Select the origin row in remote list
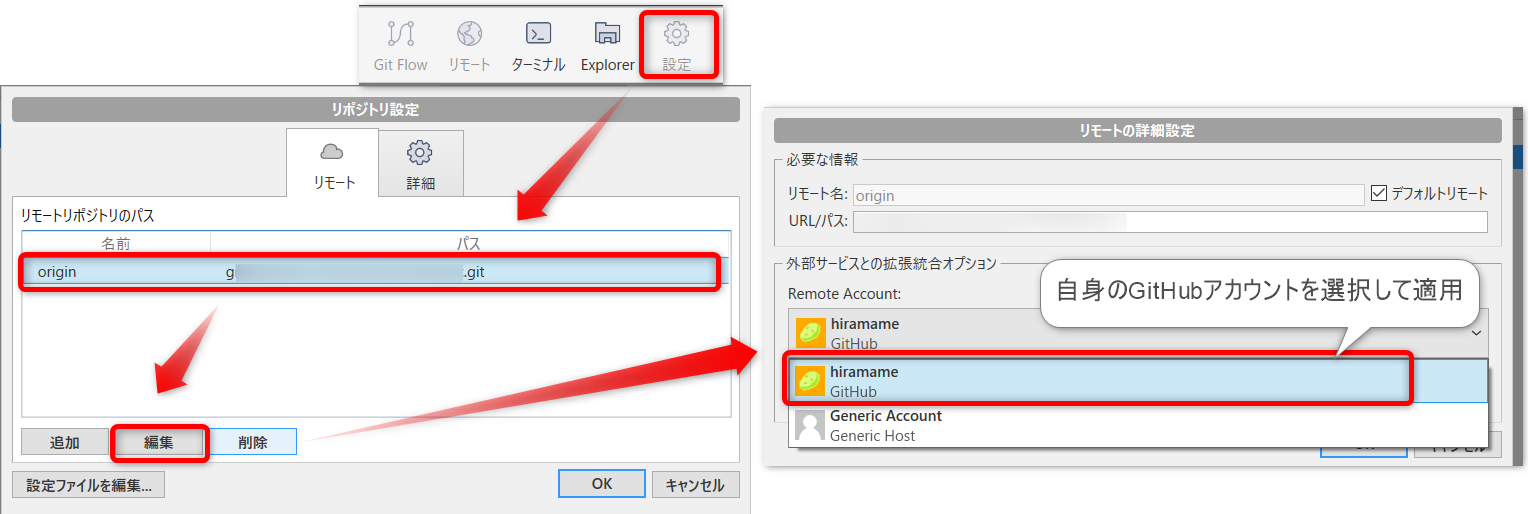Viewport: 1528px width, 514px height. pyautogui.click(x=370, y=272)
